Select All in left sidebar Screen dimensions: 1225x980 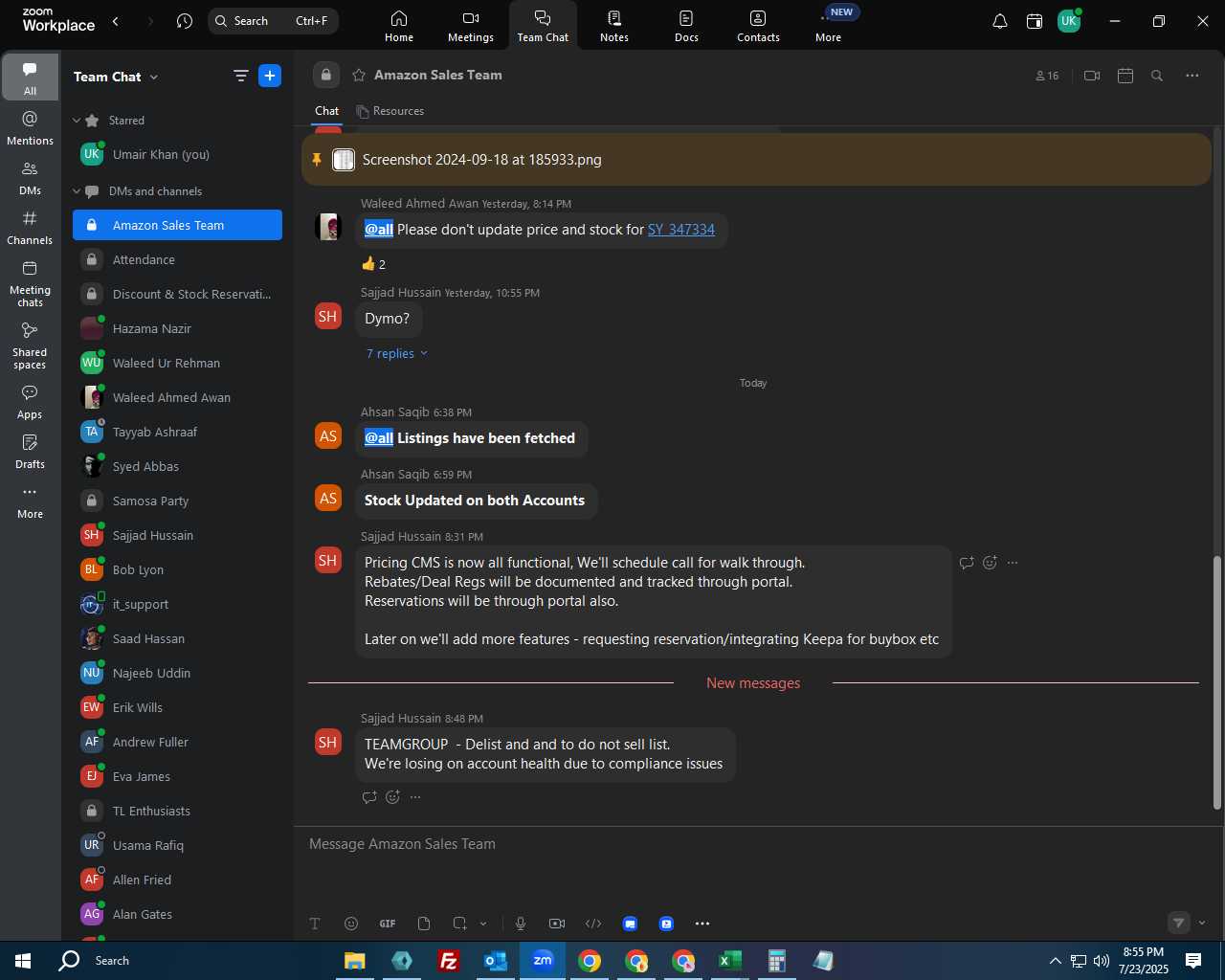click(30, 78)
